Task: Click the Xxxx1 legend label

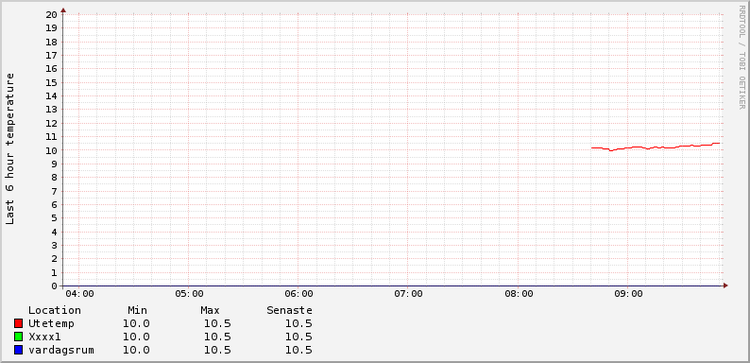Action: (x=44, y=337)
